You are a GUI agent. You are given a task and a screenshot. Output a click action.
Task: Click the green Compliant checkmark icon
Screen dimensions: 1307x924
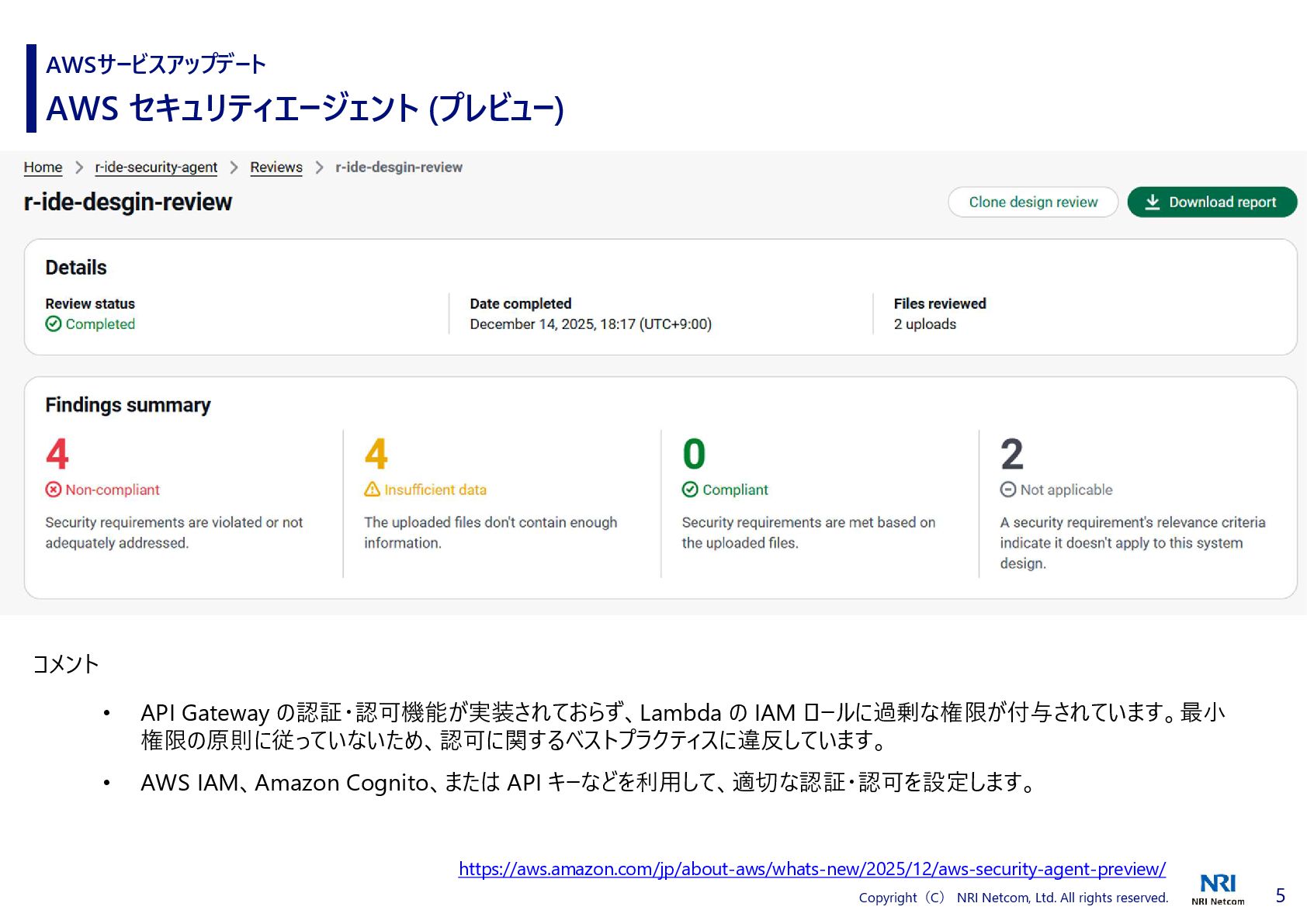[690, 490]
